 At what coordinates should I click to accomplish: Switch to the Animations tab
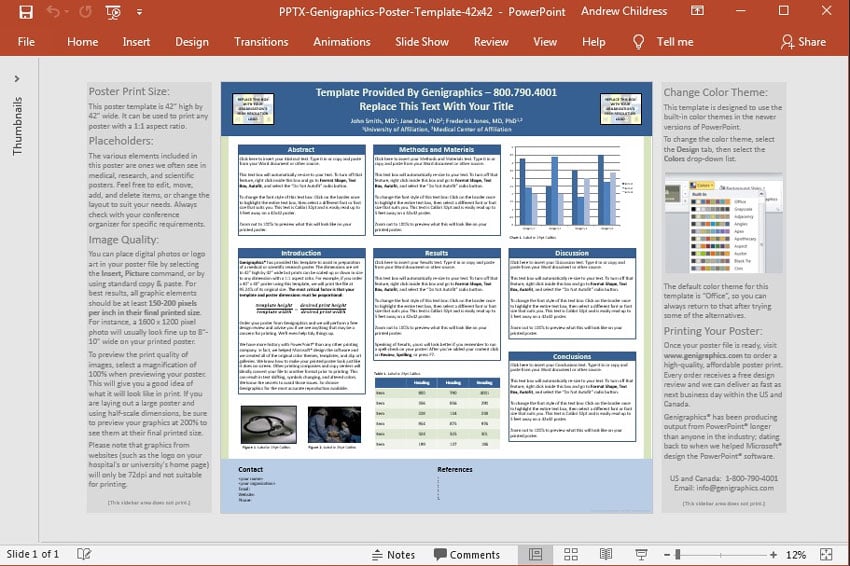[341, 42]
